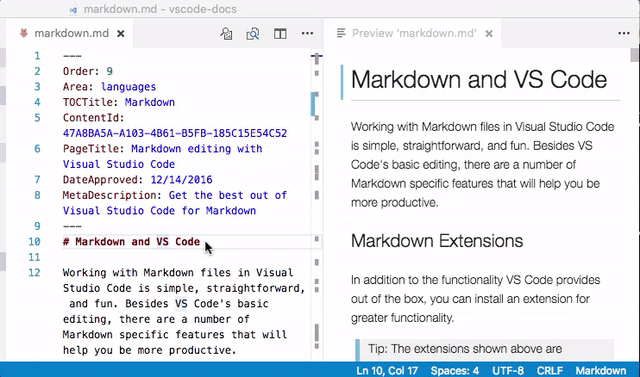Click line number 1 in gutter
Screen dimensions: 640x377
point(37,56)
